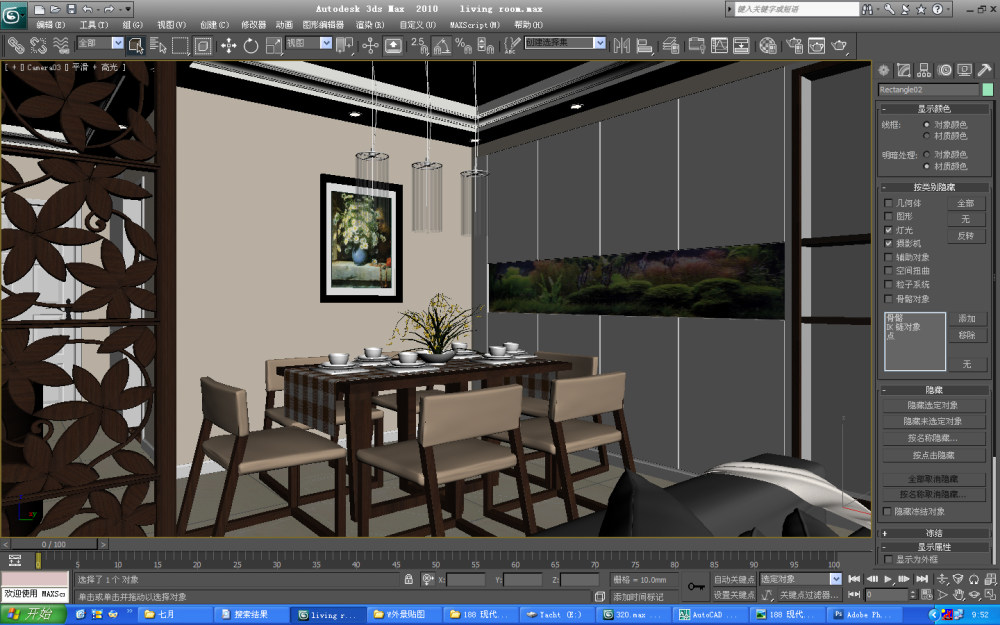
Task: Check the 图形 hide category checkbox
Action: [888, 216]
